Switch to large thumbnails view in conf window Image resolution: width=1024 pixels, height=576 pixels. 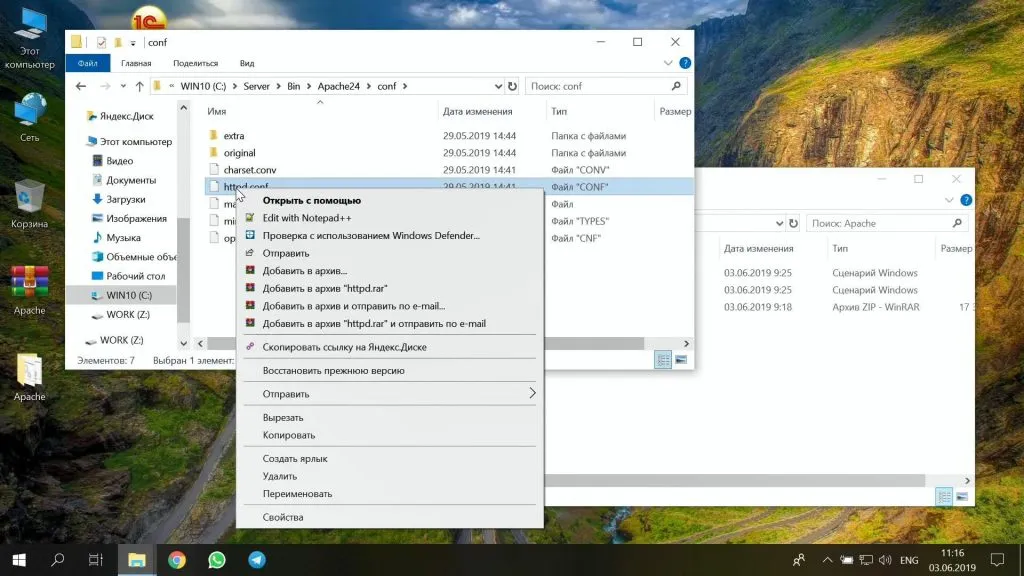click(x=681, y=360)
